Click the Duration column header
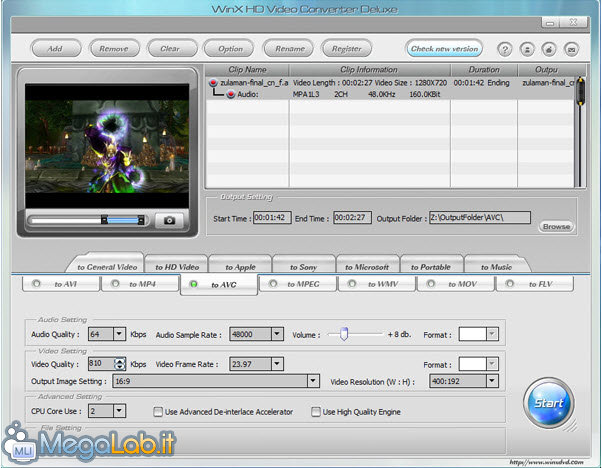Screen dimensions: 602x468 click(x=484, y=70)
